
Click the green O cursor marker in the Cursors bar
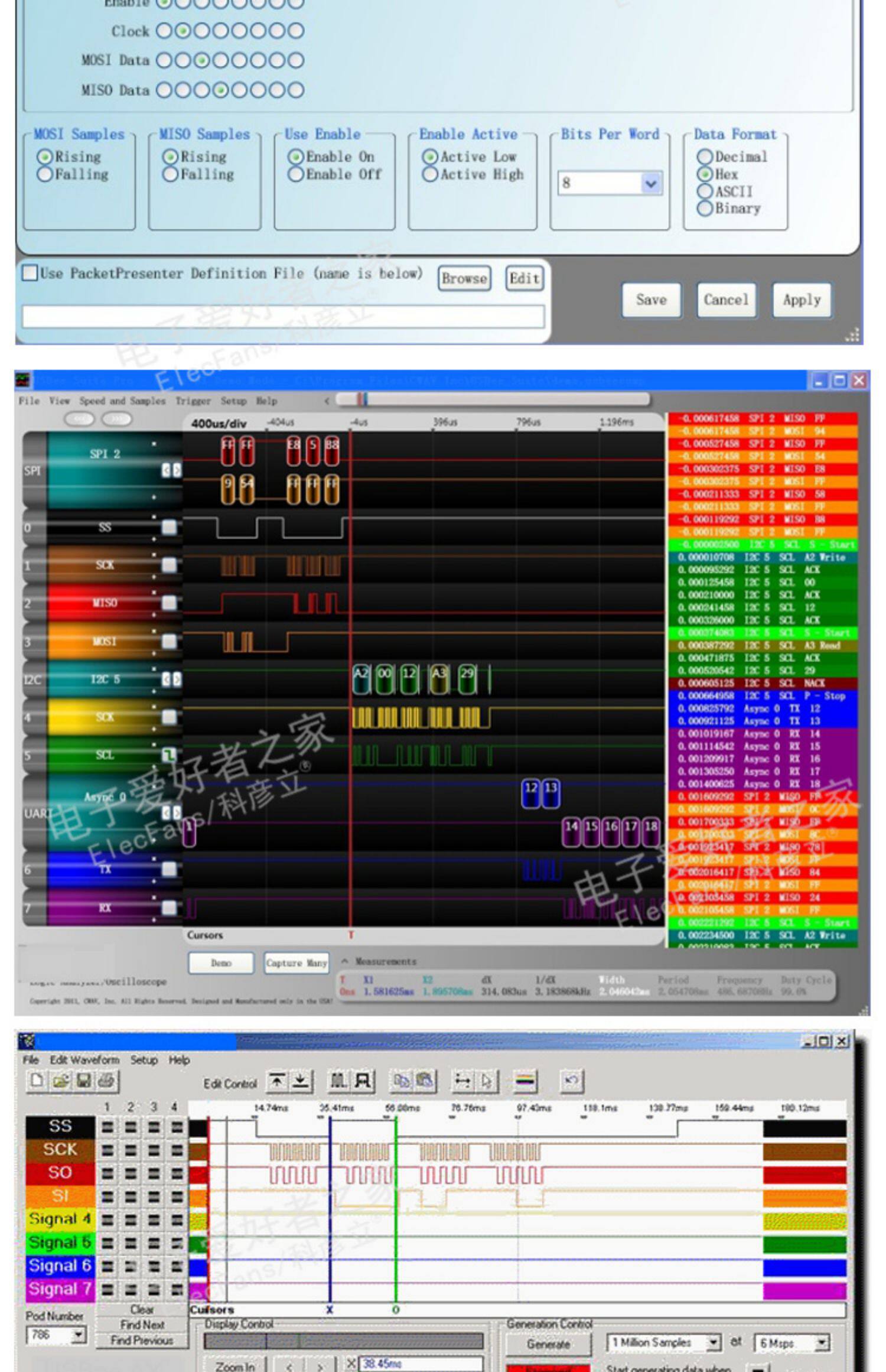395,1310
